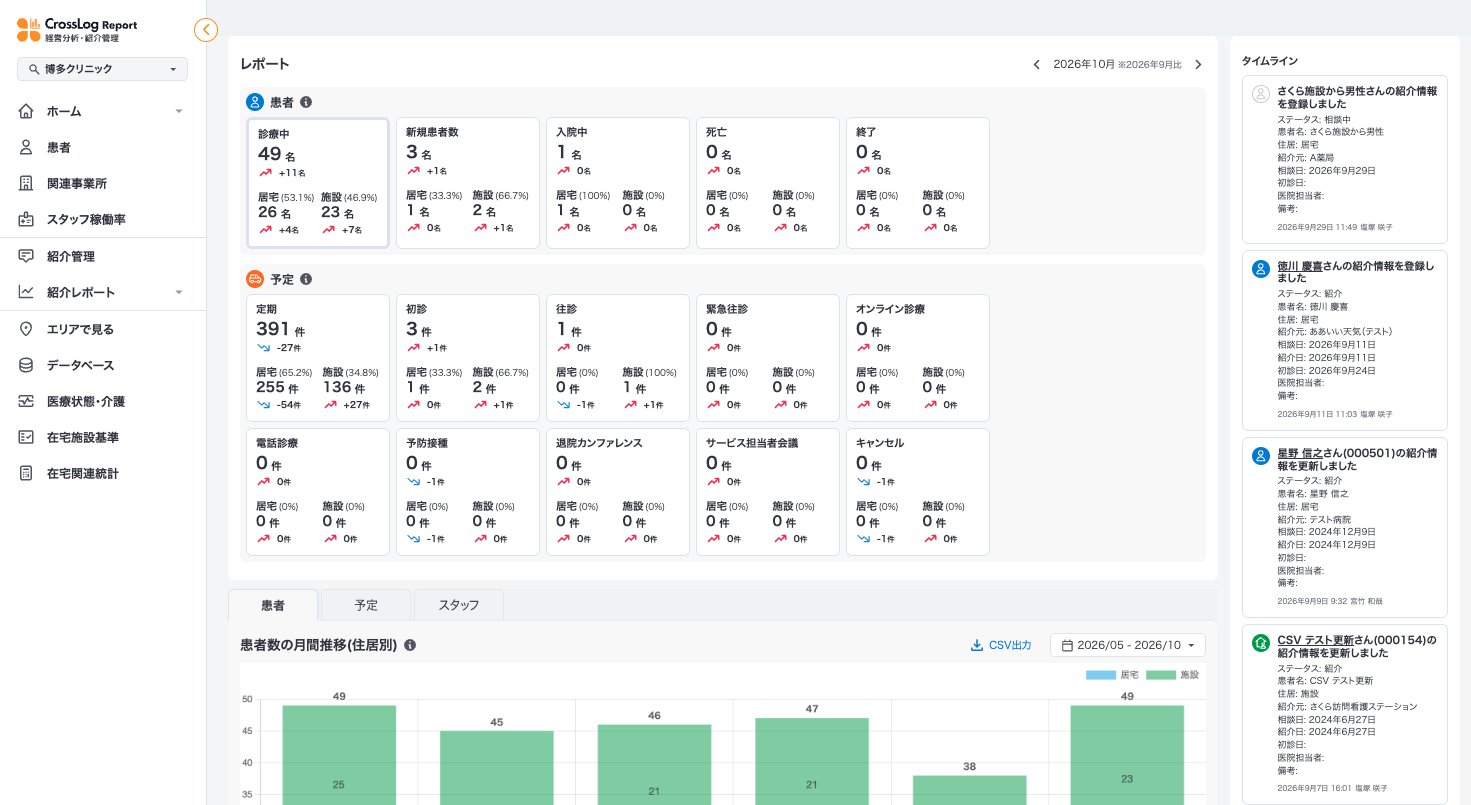Switch to the 予定 tab
This screenshot has height=805, width=1471.
pyautogui.click(x=366, y=605)
